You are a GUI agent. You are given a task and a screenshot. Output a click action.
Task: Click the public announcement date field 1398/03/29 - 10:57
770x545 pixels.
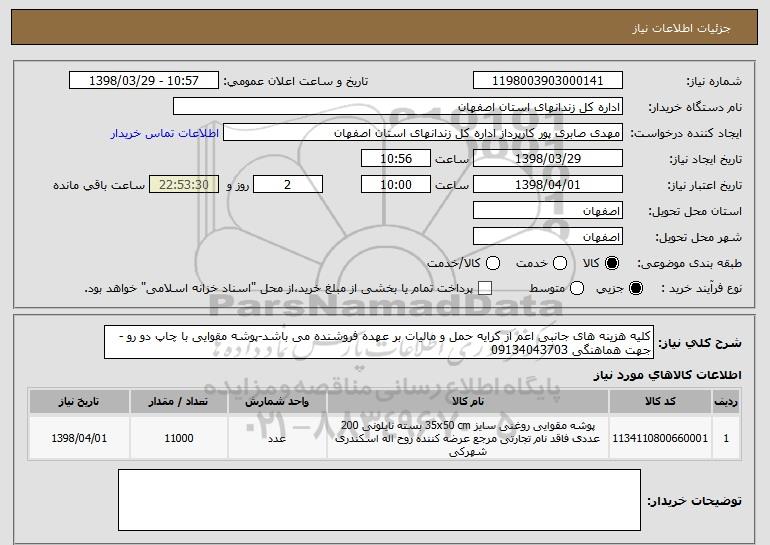(x=144, y=81)
